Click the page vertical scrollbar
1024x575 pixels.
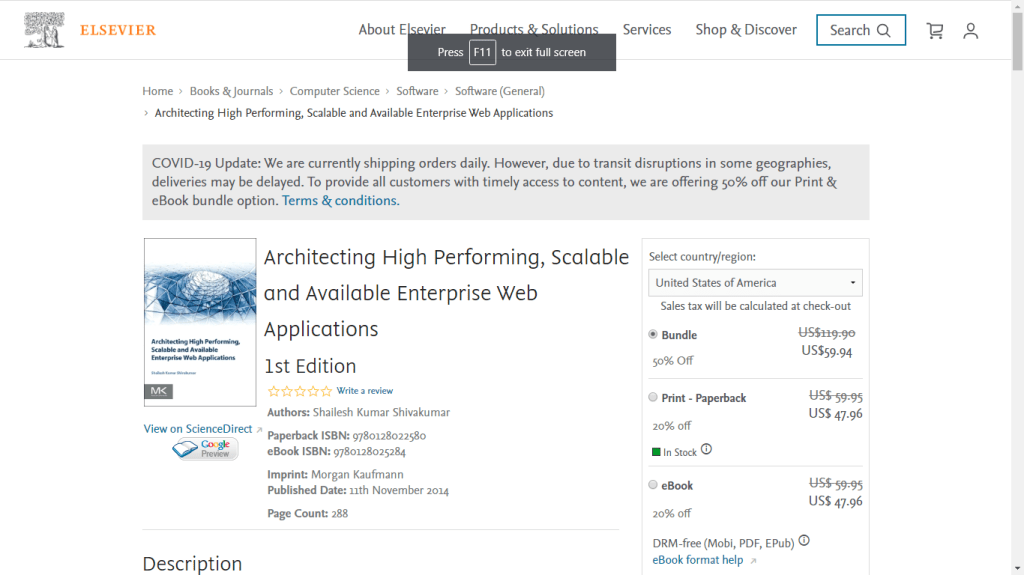(x=1016, y=300)
